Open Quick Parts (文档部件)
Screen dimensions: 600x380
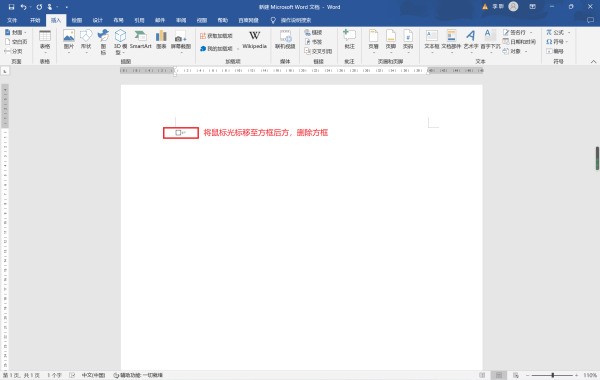point(451,41)
